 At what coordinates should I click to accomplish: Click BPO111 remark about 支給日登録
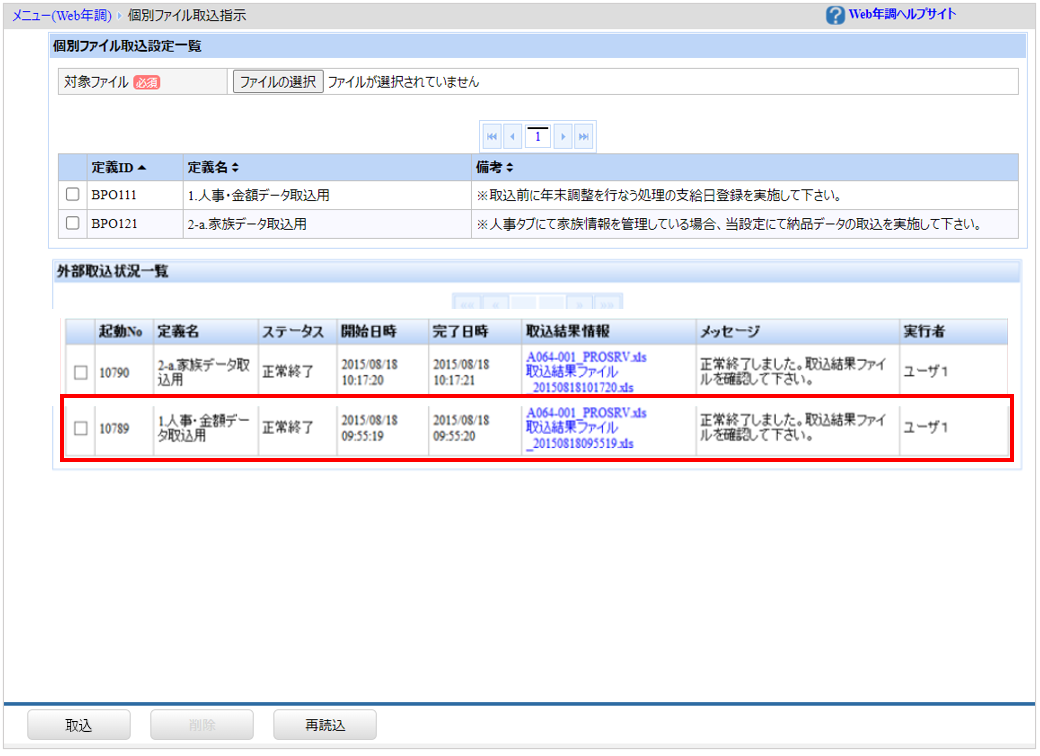pyautogui.click(x=659, y=195)
